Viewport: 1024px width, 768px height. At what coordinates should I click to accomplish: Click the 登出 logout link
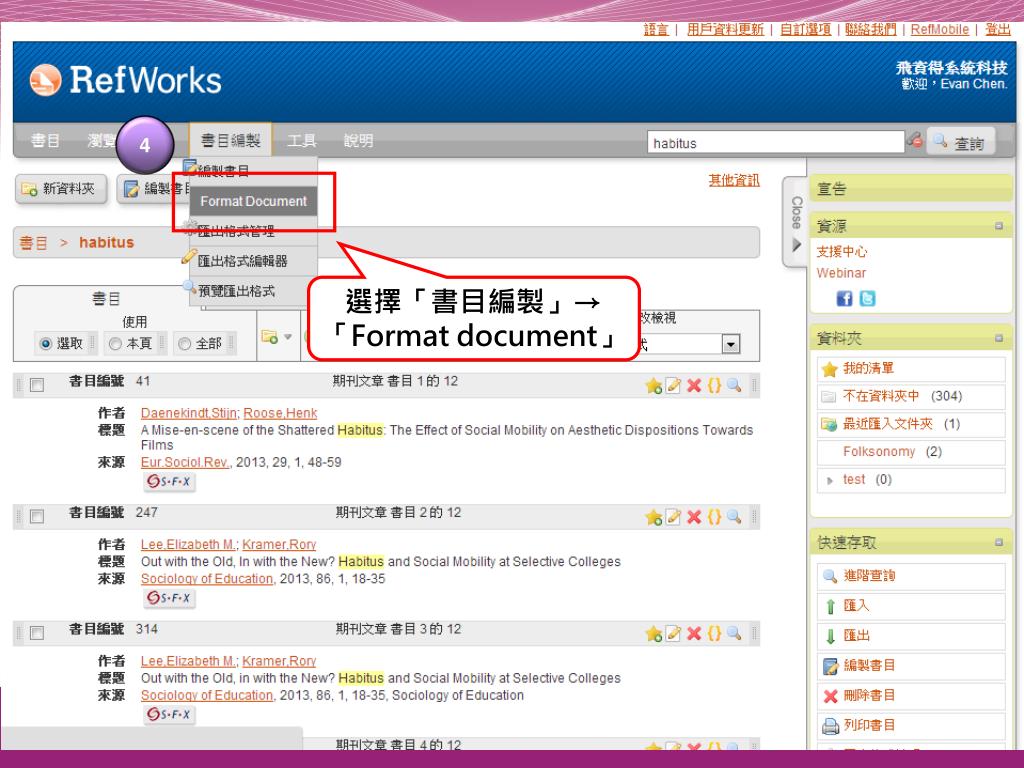coord(998,29)
